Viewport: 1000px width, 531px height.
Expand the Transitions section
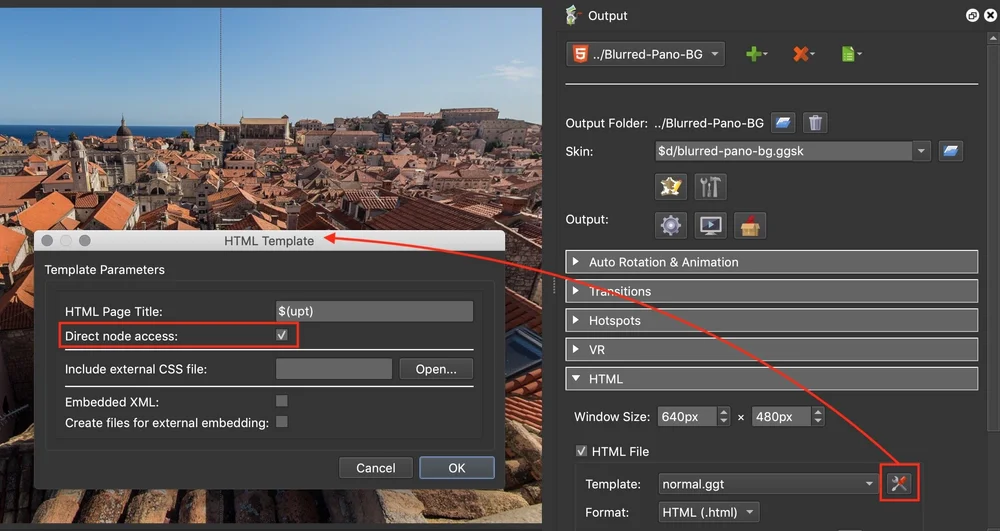(772, 291)
